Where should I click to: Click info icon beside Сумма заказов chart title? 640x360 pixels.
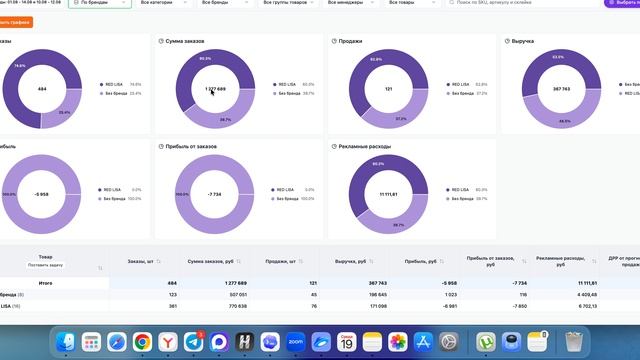(x=161, y=41)
